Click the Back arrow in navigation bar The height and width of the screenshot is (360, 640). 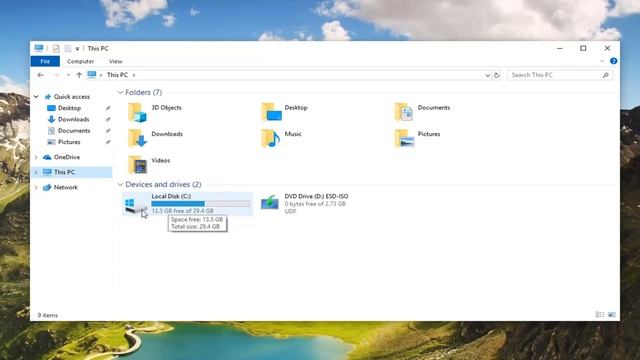pyautogui.click(x=40, y=75)
